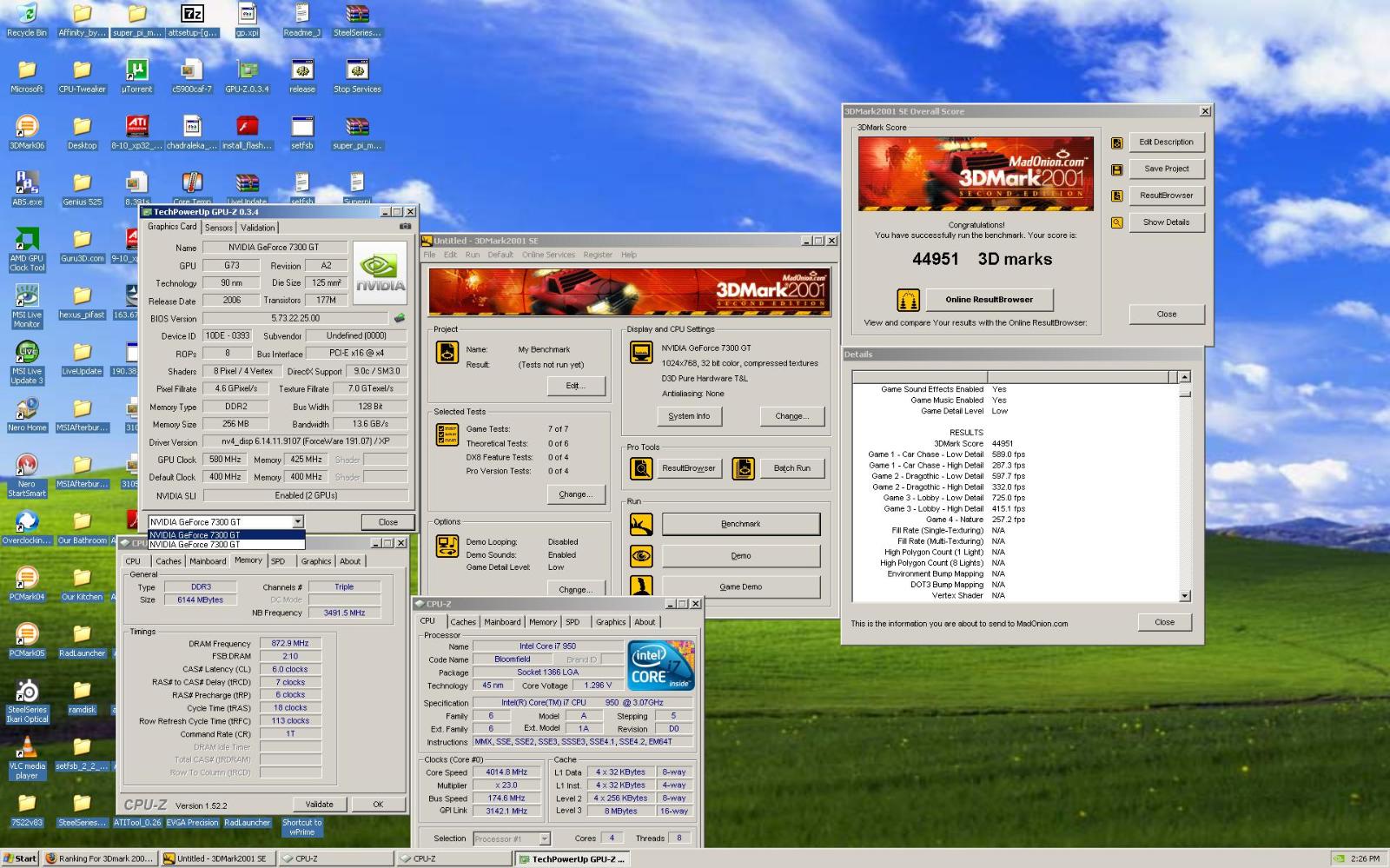Open the GPU-Z.0.3.4 desktop icon
This screenshot has height=868, width=1390.
pyautogui.click(x=247, y=76)
